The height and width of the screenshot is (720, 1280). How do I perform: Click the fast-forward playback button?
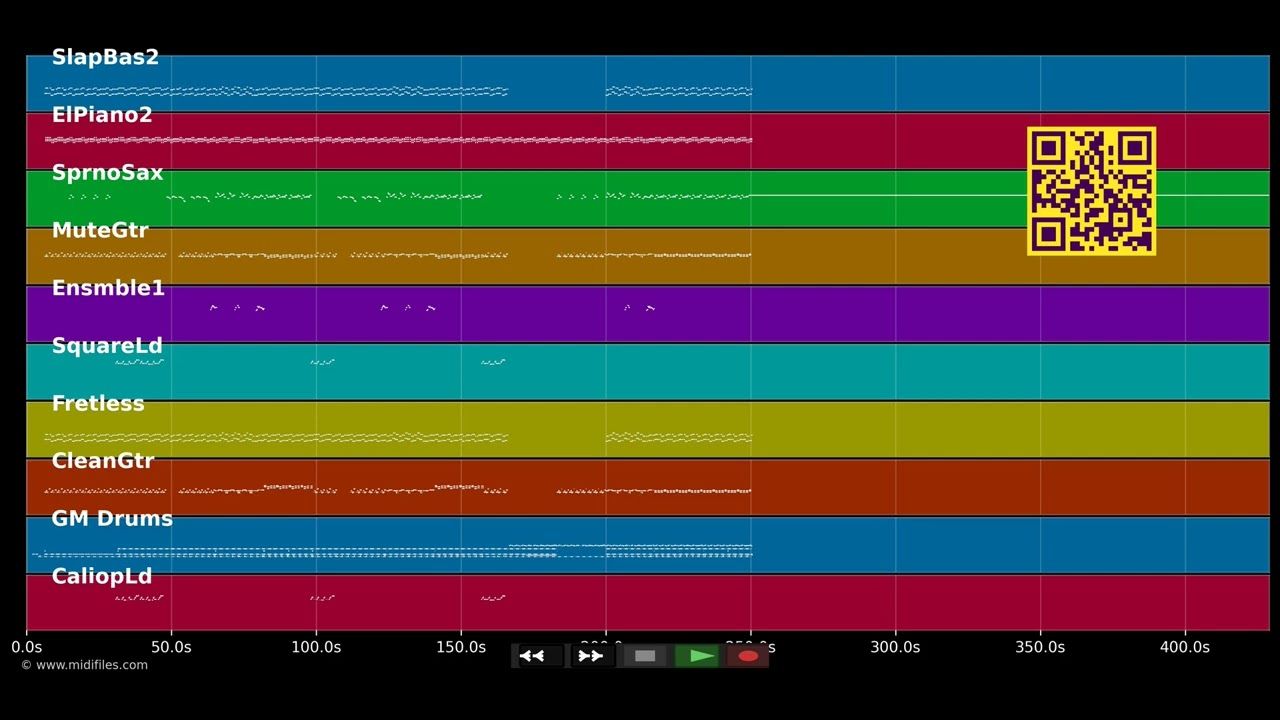592,656
